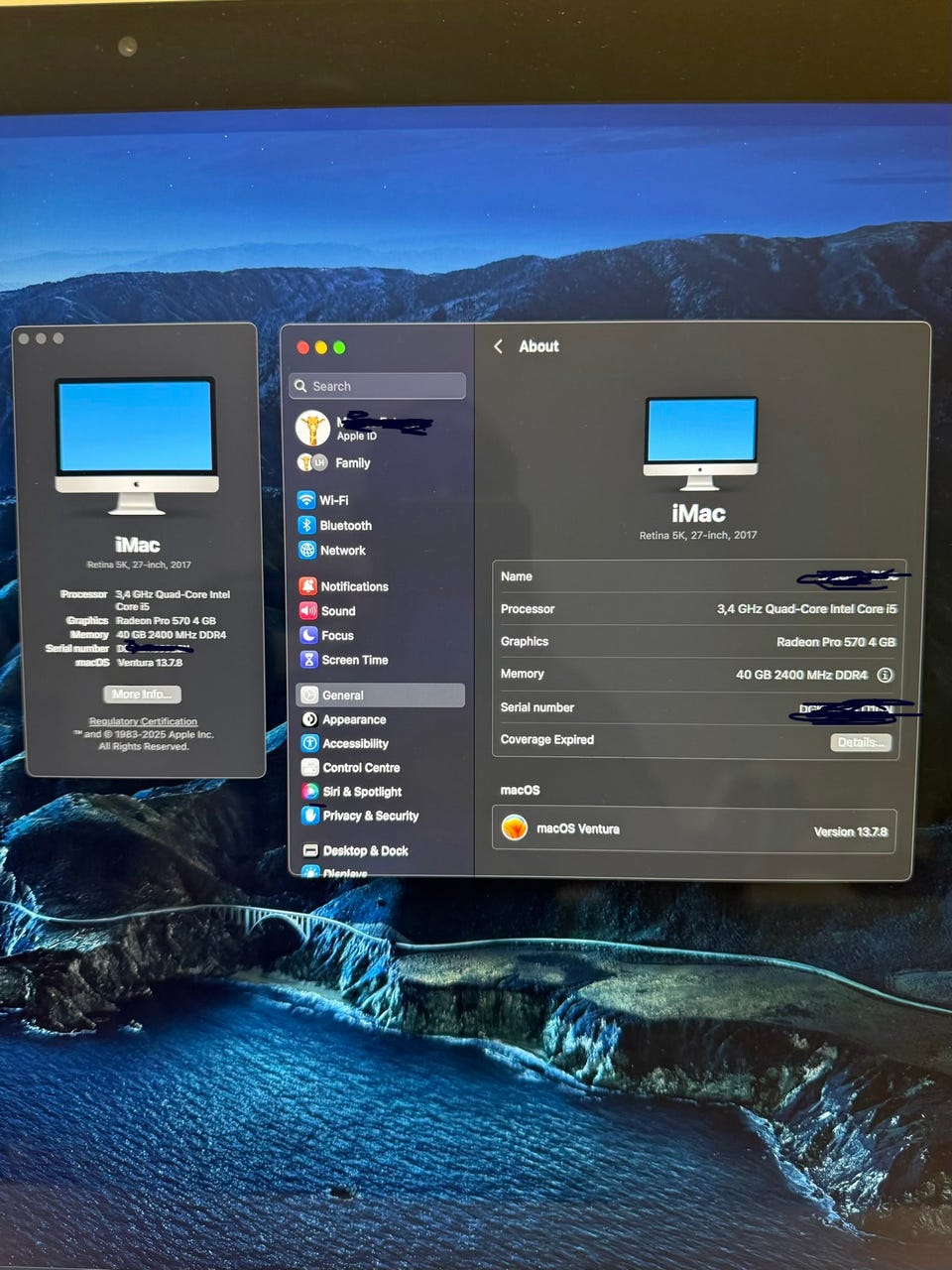Viewport: 952px width, 1270px height.
Task: Open the Network globe icon
Action: [307, 550]
